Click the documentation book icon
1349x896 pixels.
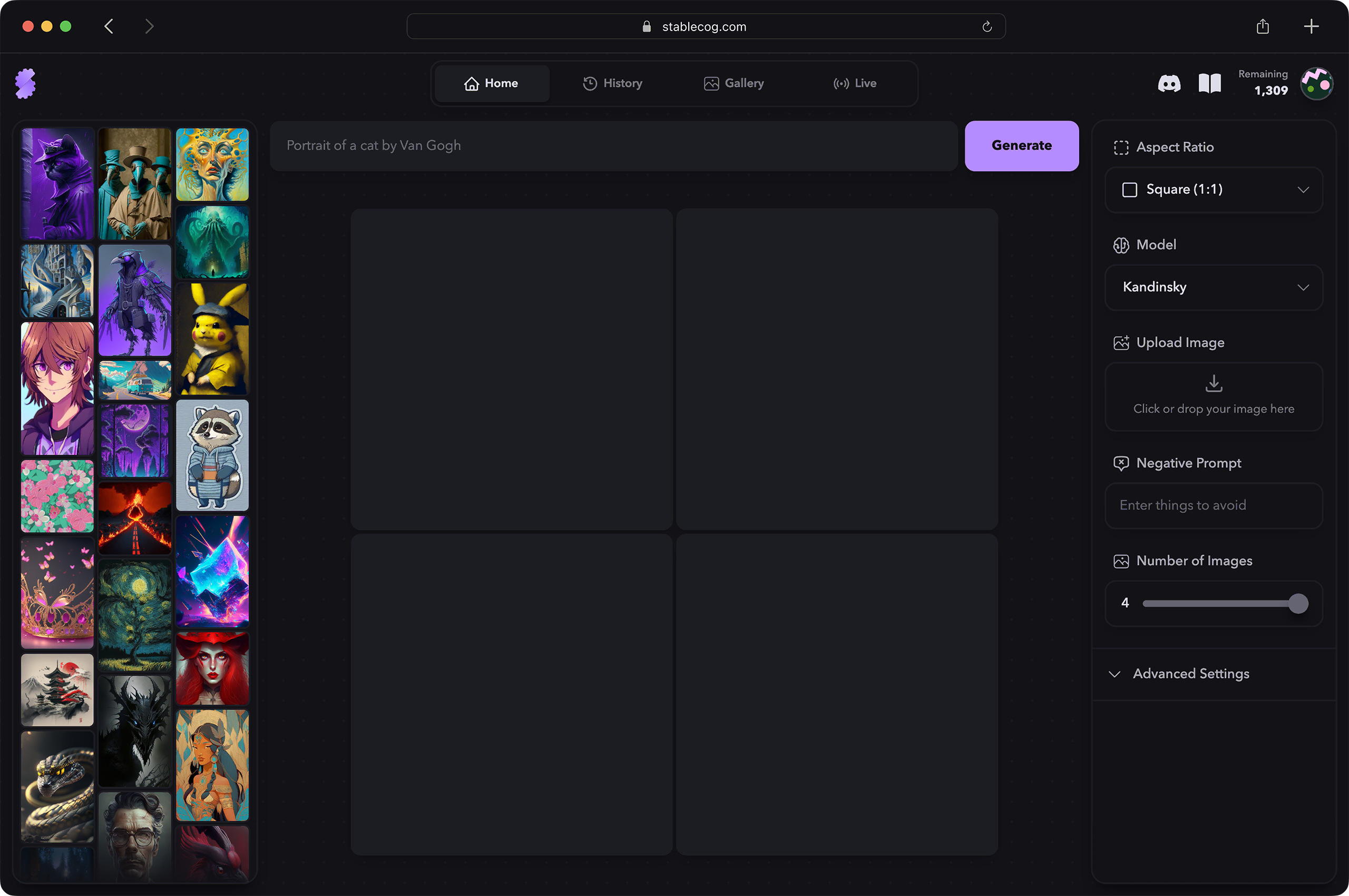tap(1209, 83)
